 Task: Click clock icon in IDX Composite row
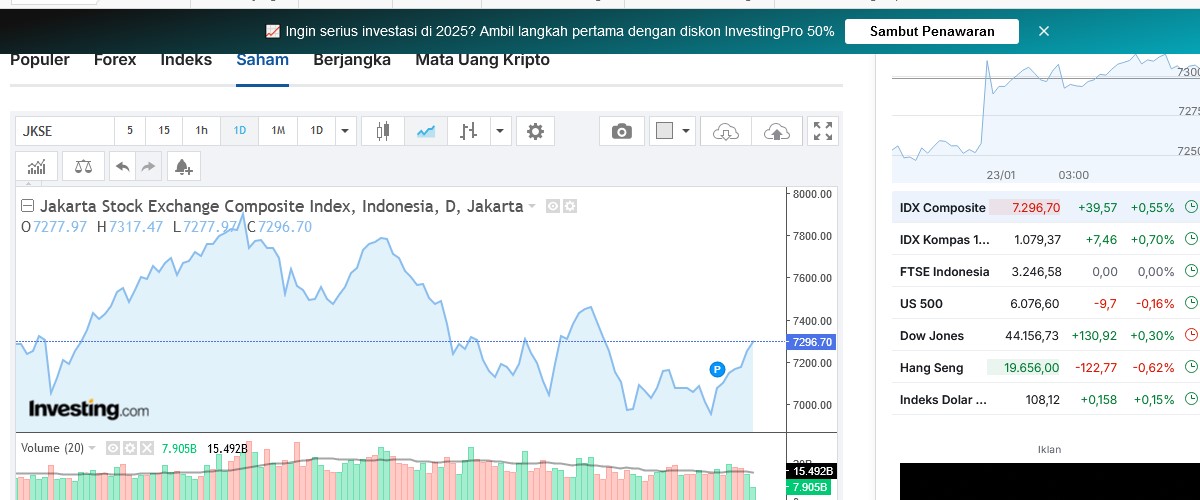pyautogui.click(x=1191, y=207)
